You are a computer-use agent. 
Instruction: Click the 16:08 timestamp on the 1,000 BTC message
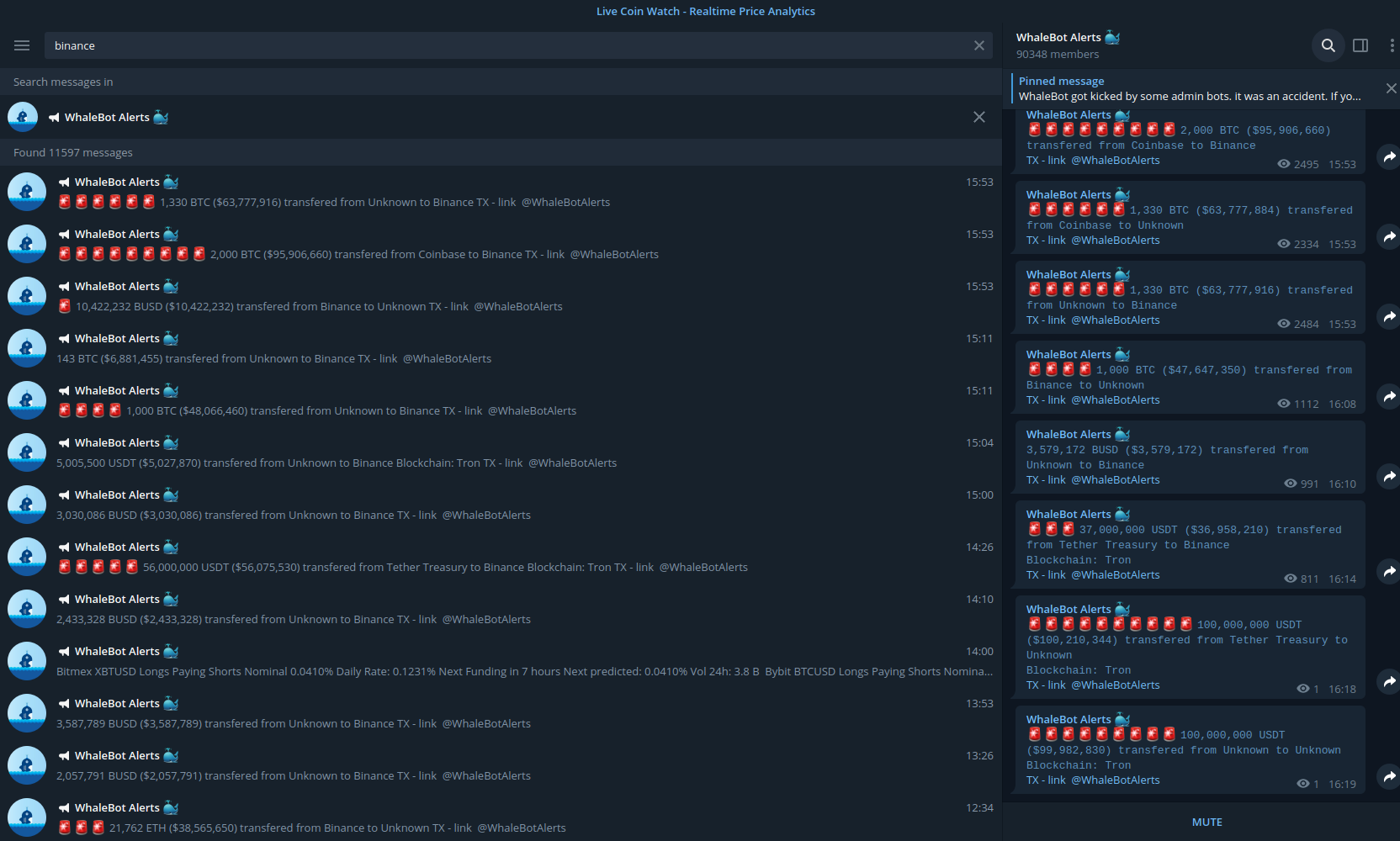(1342, 404)
